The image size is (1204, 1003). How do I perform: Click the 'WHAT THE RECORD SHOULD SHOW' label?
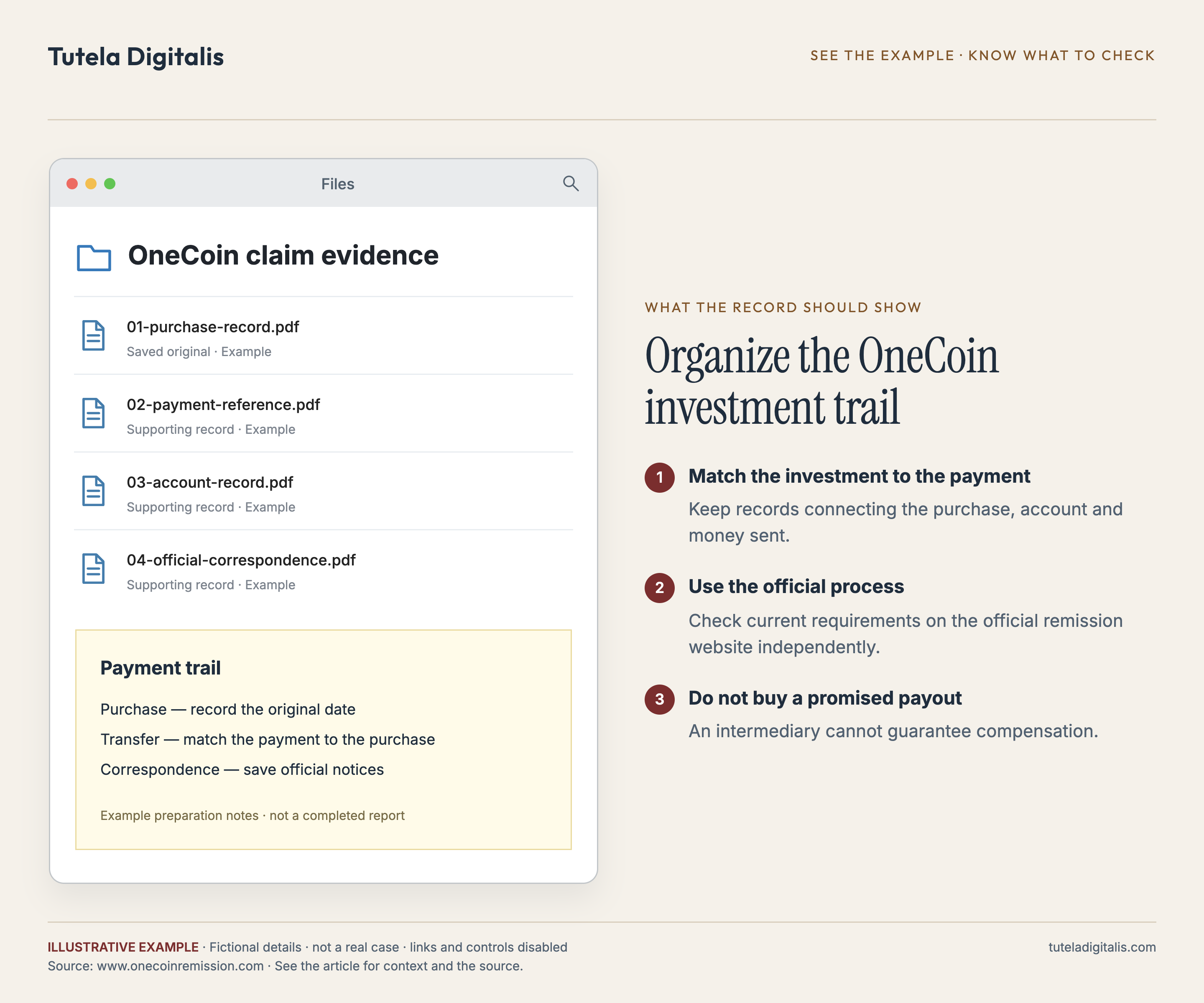pyautogui.click(x=783, y=308)
